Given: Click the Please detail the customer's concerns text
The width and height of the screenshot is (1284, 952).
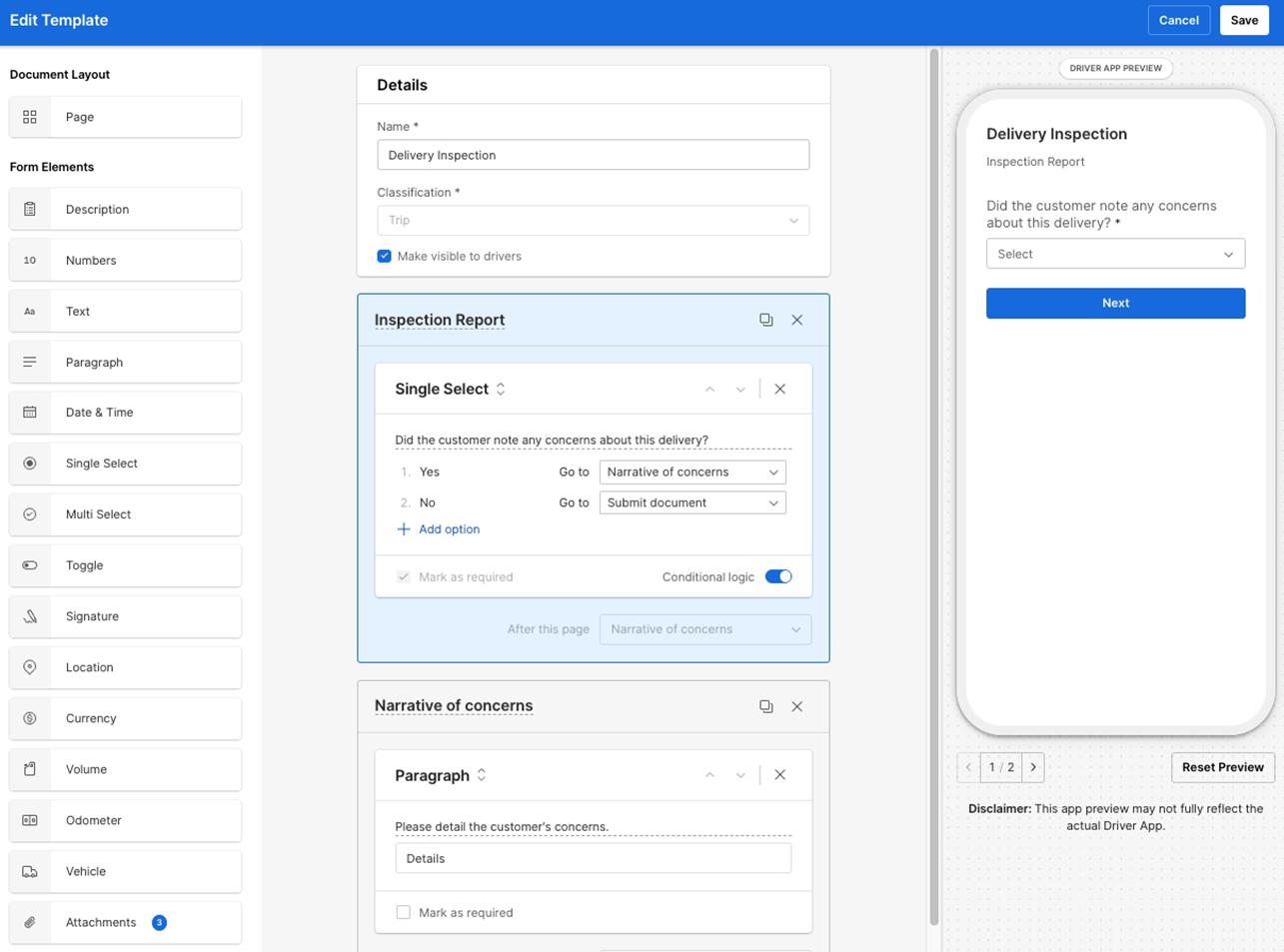Looking at the screenshot, I should pyautogui.click(x=502, y=827).
